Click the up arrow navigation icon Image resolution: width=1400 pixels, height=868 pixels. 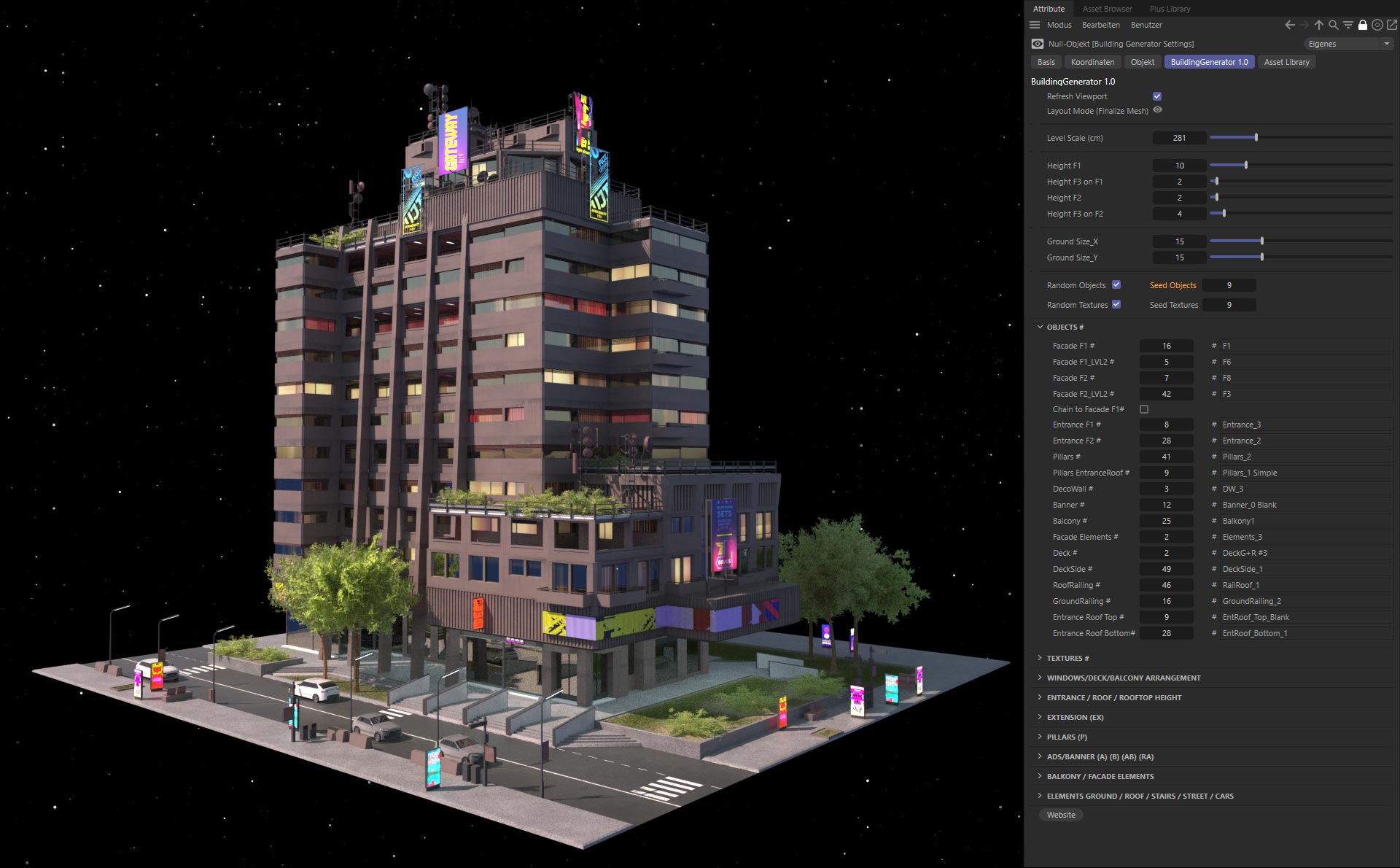[1319, 25]
